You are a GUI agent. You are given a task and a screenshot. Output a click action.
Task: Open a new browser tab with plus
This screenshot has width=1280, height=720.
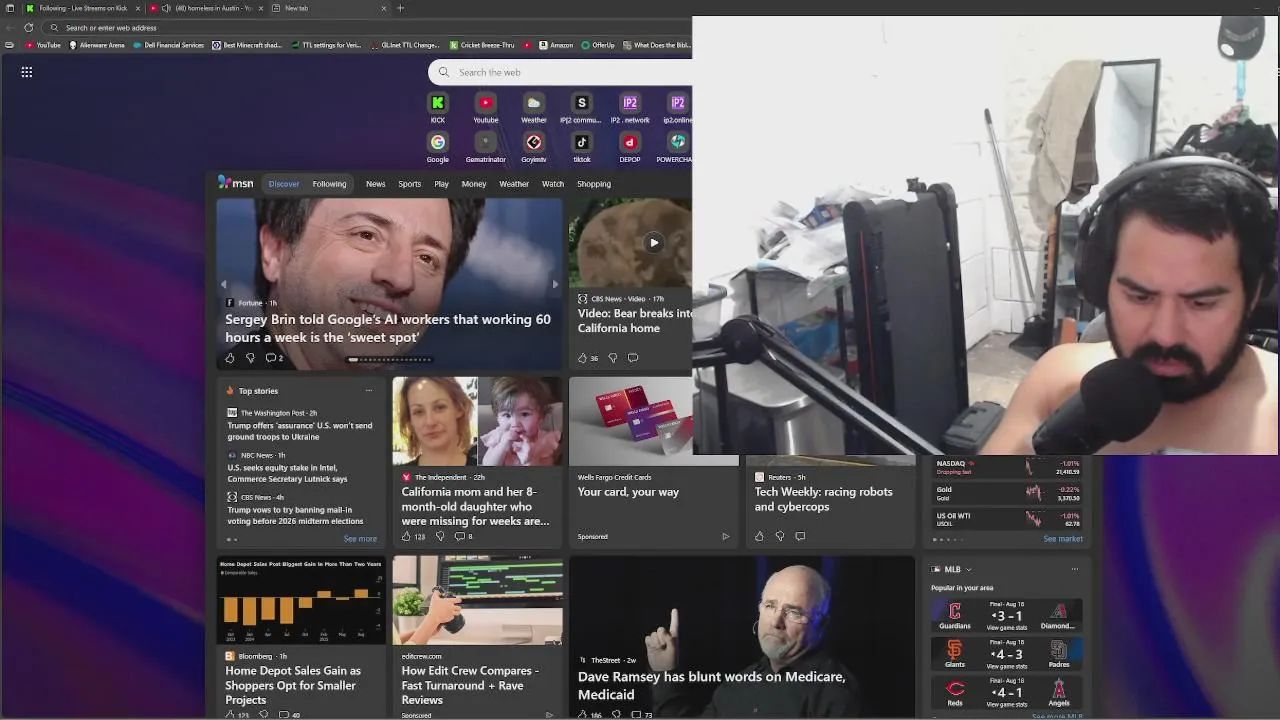[400, 8]
